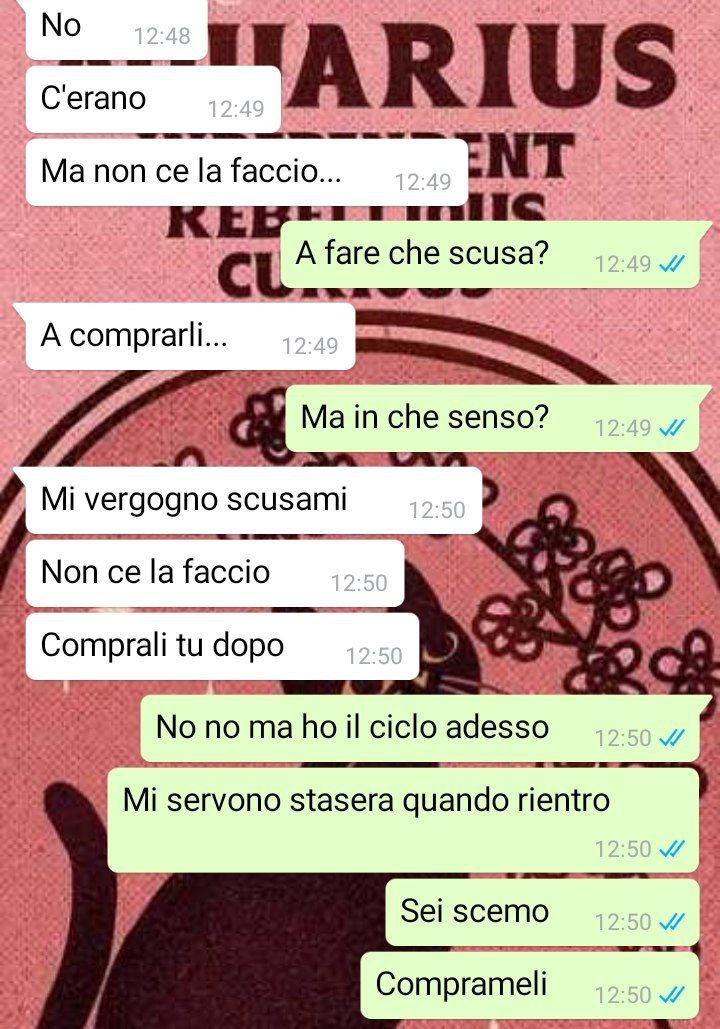720x1029 pixels.
Task: Tap the blue ticks next to 'Sei scemo'
Action: coord(671,922)
